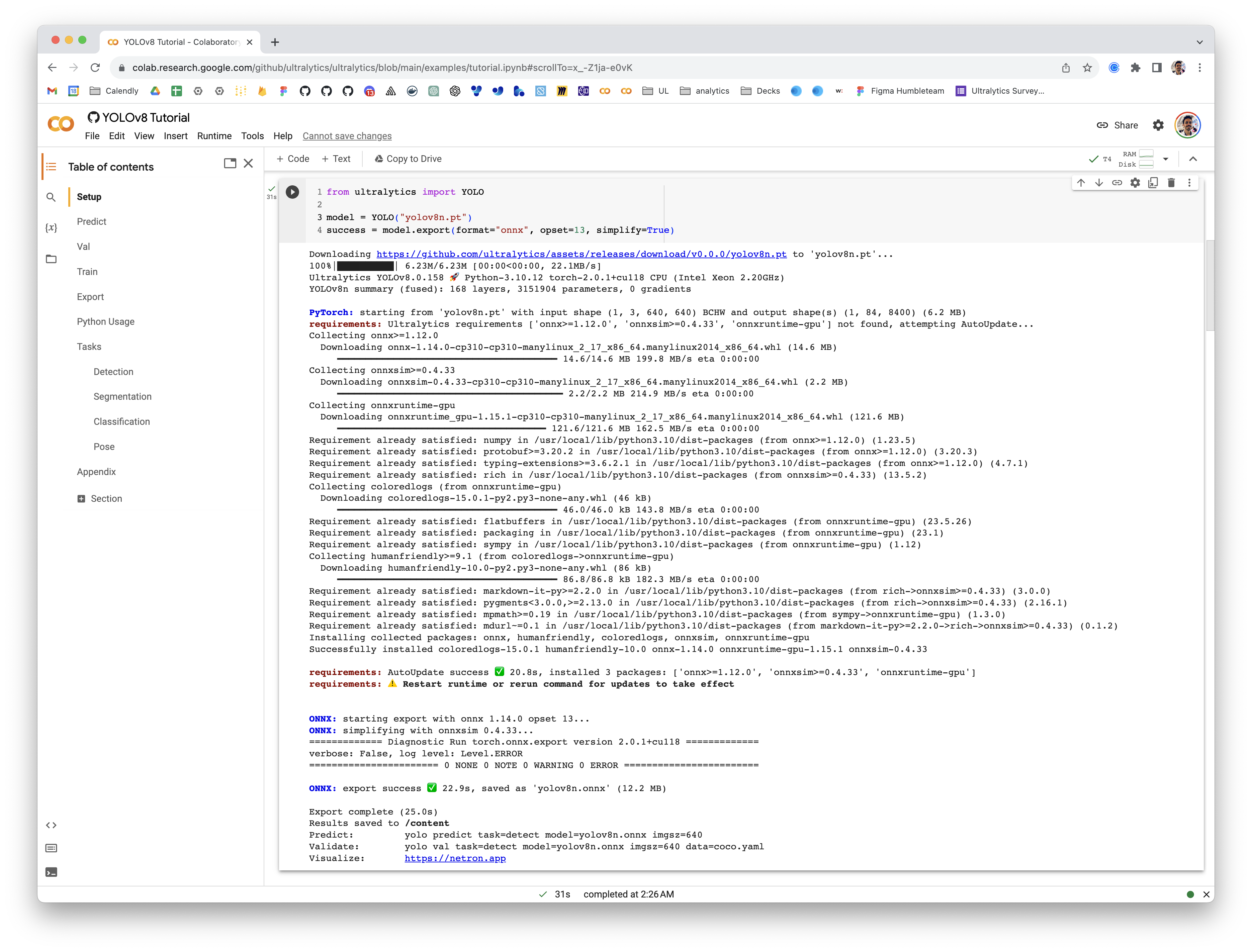Open the Runtime menu
Image resolution: width=1252 pixels, height=952 pixels.
click(x=214, y=136)
